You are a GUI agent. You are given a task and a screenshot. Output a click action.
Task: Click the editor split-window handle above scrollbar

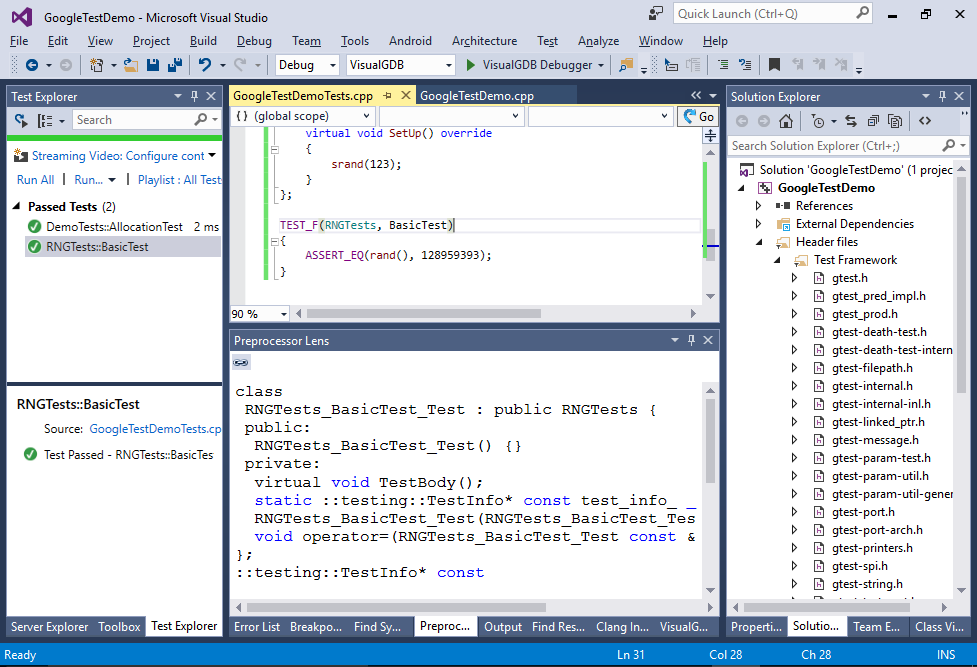click(x=710, y=135)
